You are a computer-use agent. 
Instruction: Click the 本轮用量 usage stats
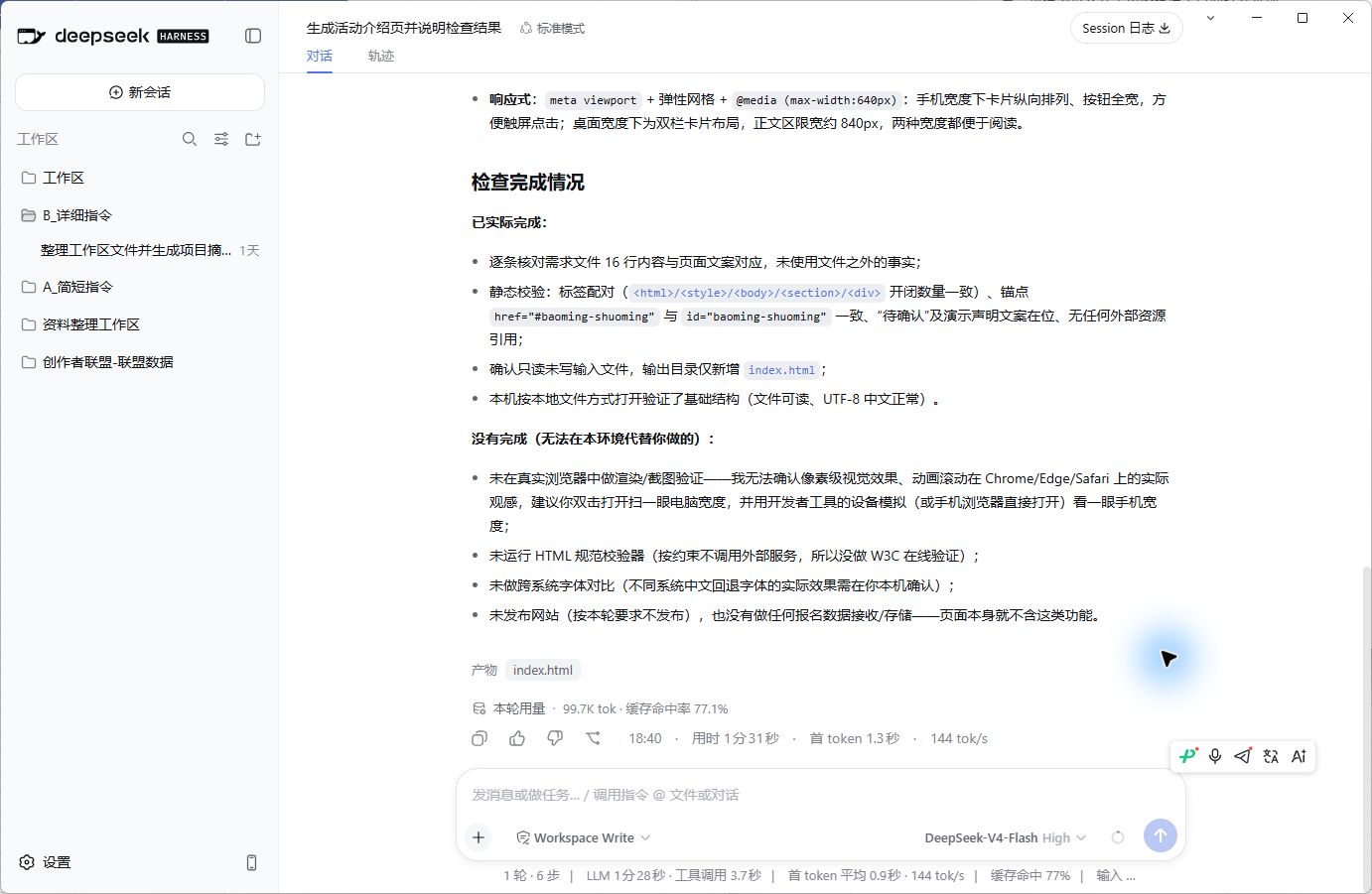coord(600,708)
